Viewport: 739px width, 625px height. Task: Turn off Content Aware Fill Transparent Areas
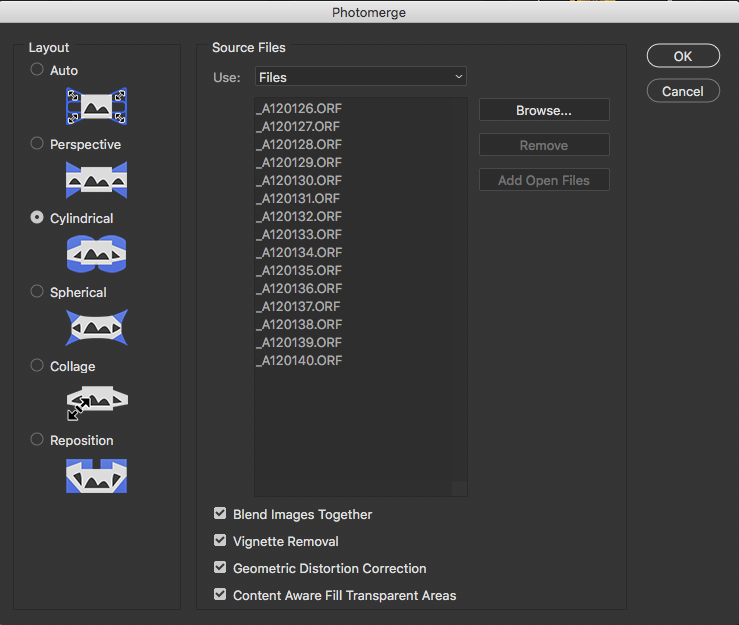(x=220, y=595)
